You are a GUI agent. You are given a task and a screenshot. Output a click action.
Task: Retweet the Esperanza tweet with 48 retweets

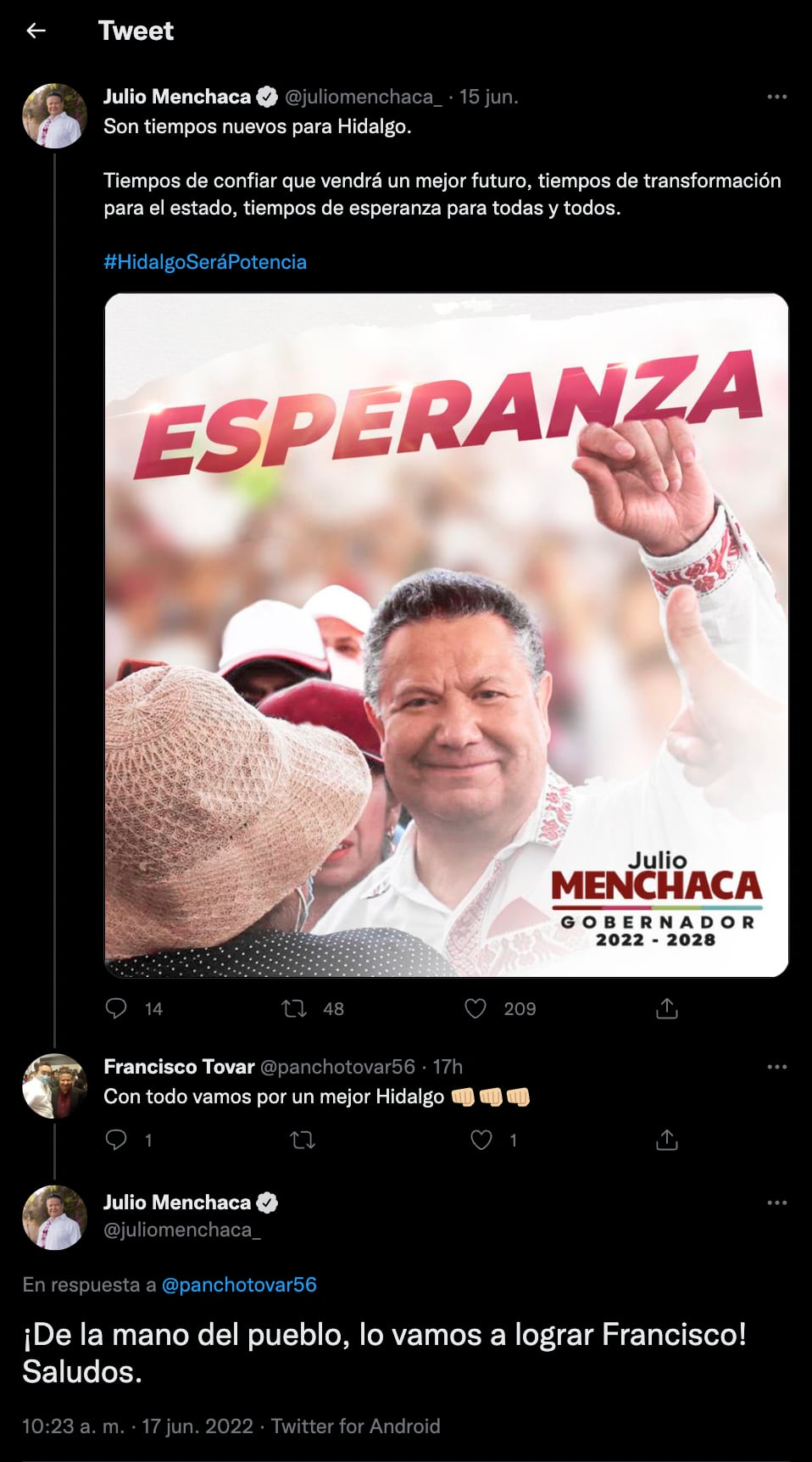click(294, 1007)
